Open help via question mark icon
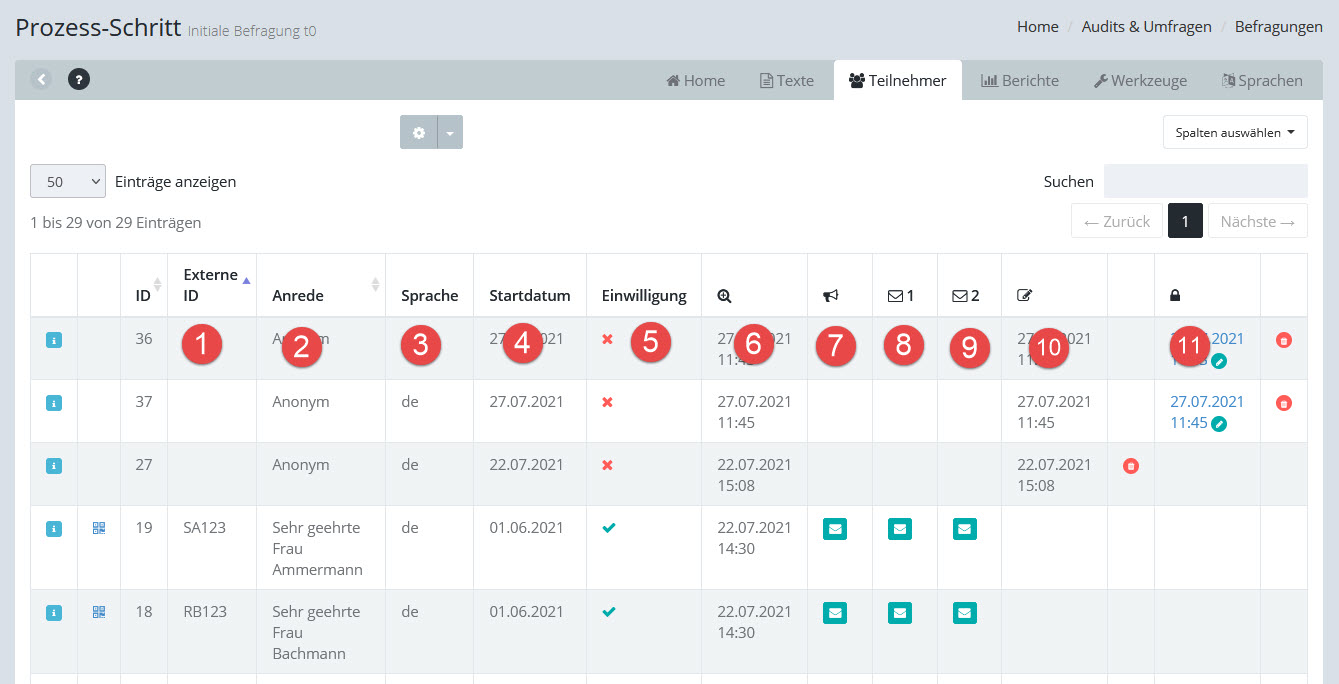The image size is (1339, 684). pos(79,79)
